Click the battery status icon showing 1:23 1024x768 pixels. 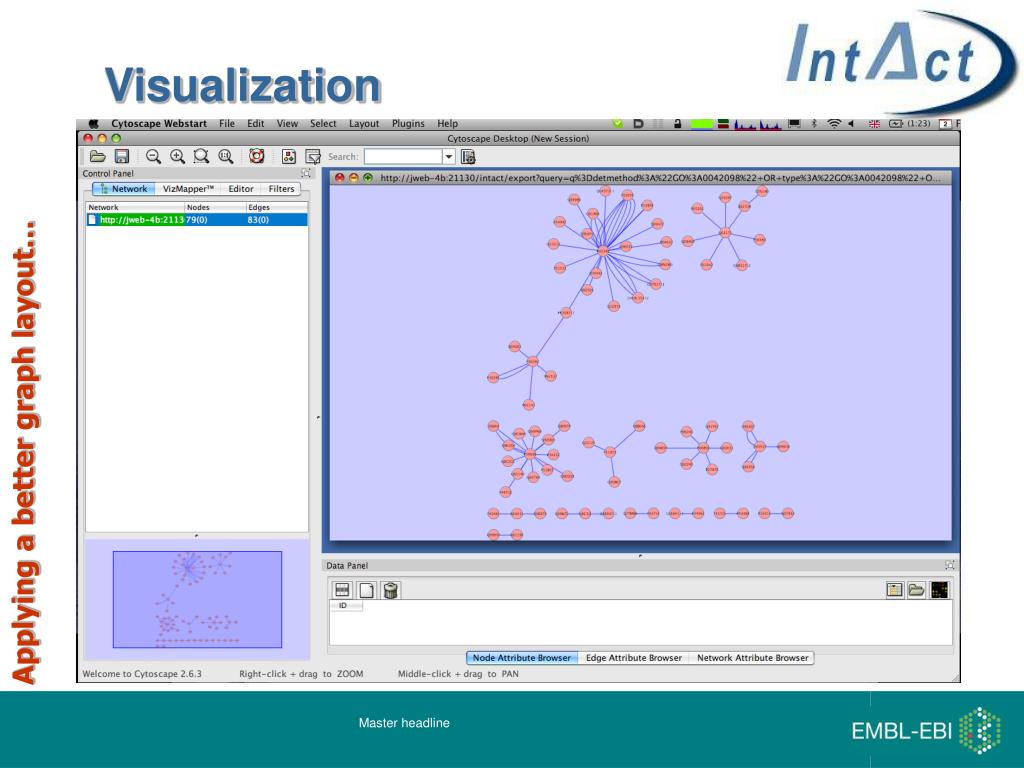pos(910,123)
